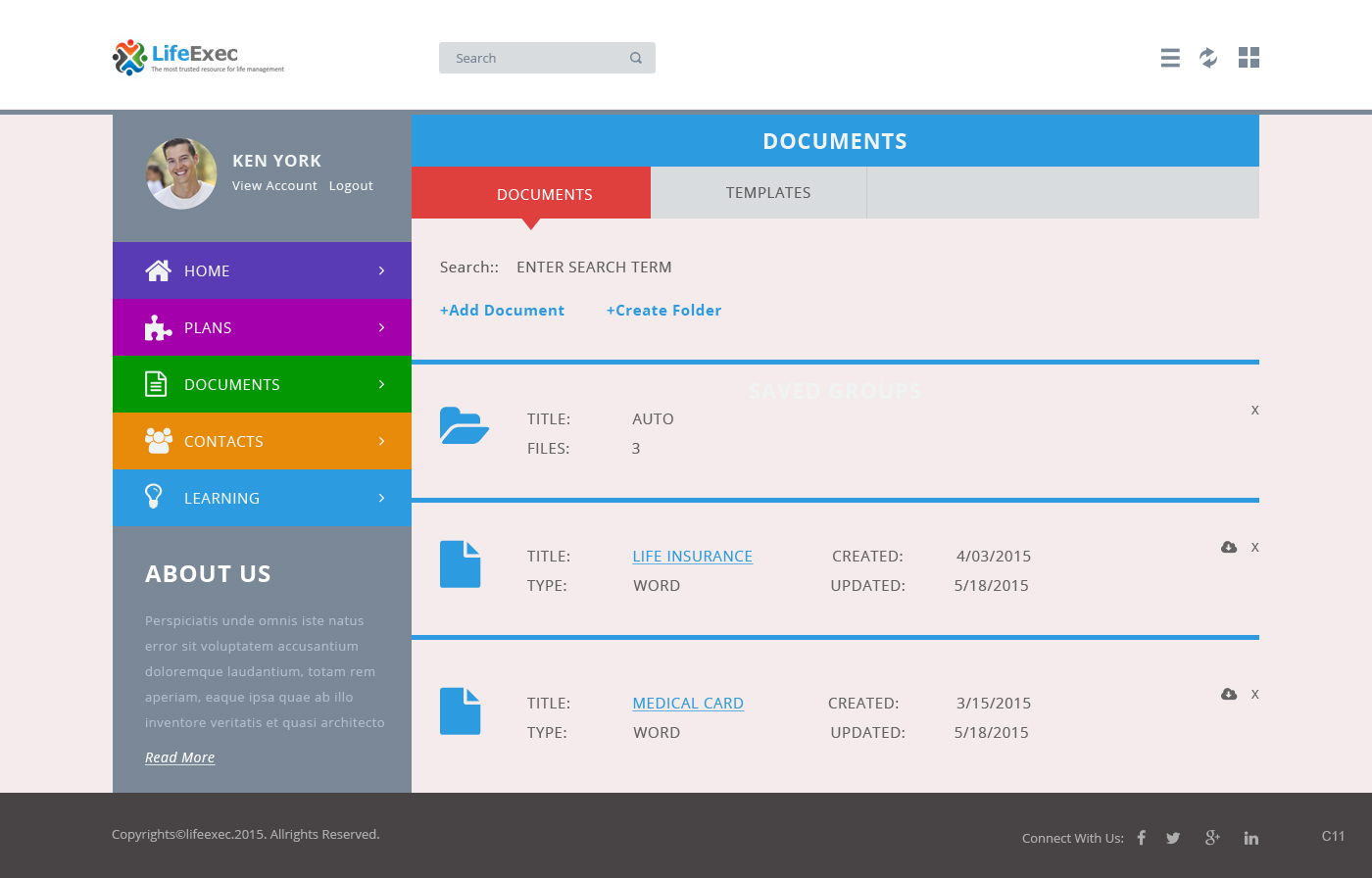
Task: Open the MEDICAL CARD document link
Action: tap(688, 703)
